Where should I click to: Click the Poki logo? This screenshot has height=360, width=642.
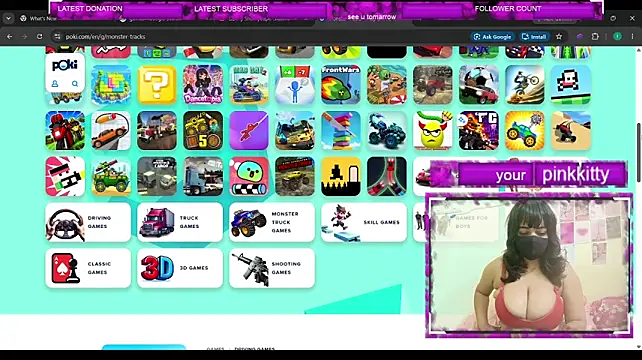(x=65, y=66)
